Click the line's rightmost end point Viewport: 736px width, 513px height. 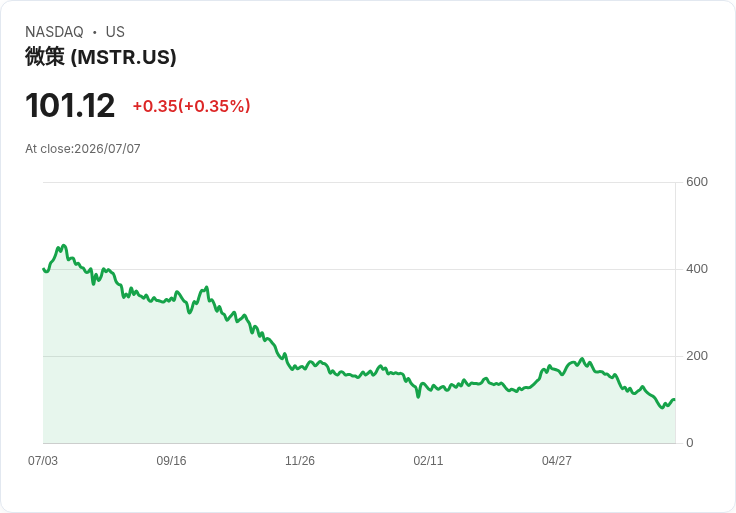(x=675, y=399)
